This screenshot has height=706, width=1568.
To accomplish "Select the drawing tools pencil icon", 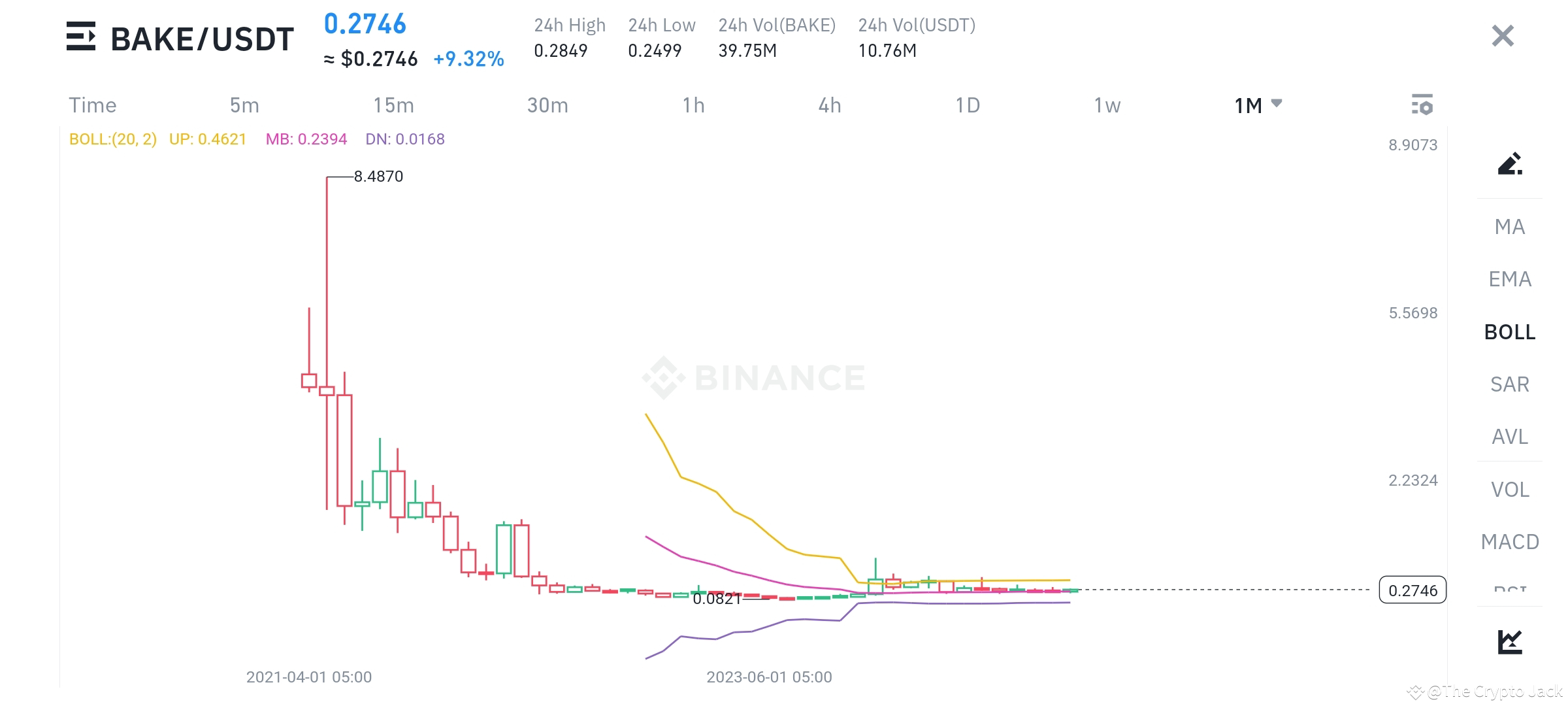I will [1509, 165].
